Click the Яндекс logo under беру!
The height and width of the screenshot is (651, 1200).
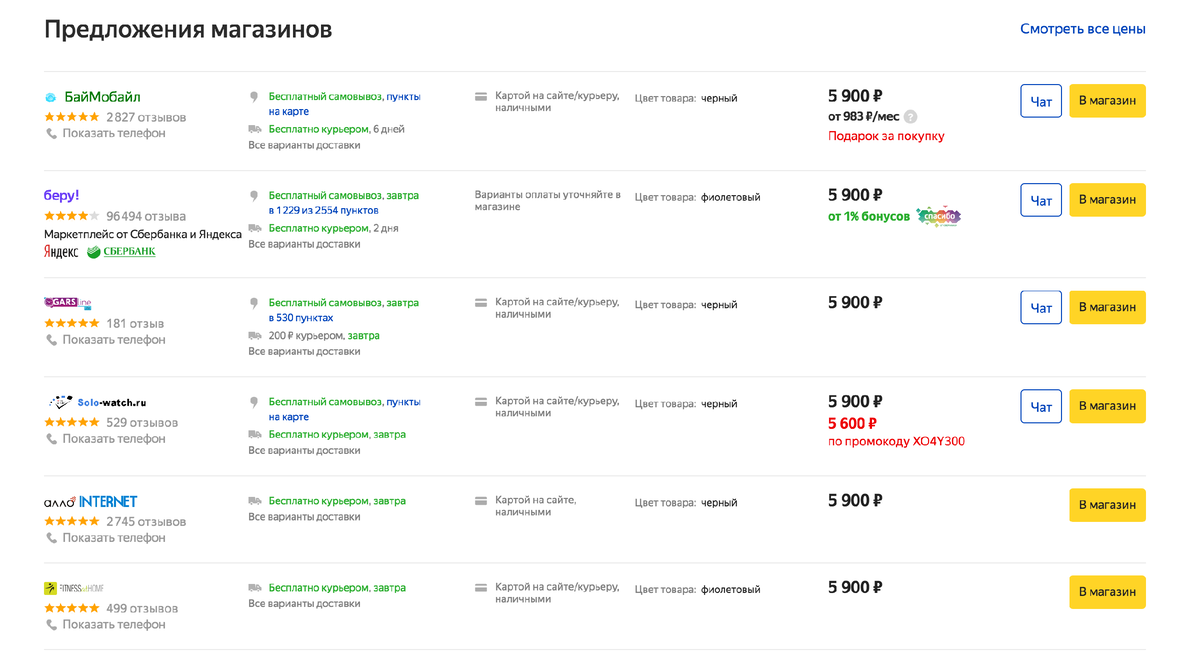click(61, 252)
